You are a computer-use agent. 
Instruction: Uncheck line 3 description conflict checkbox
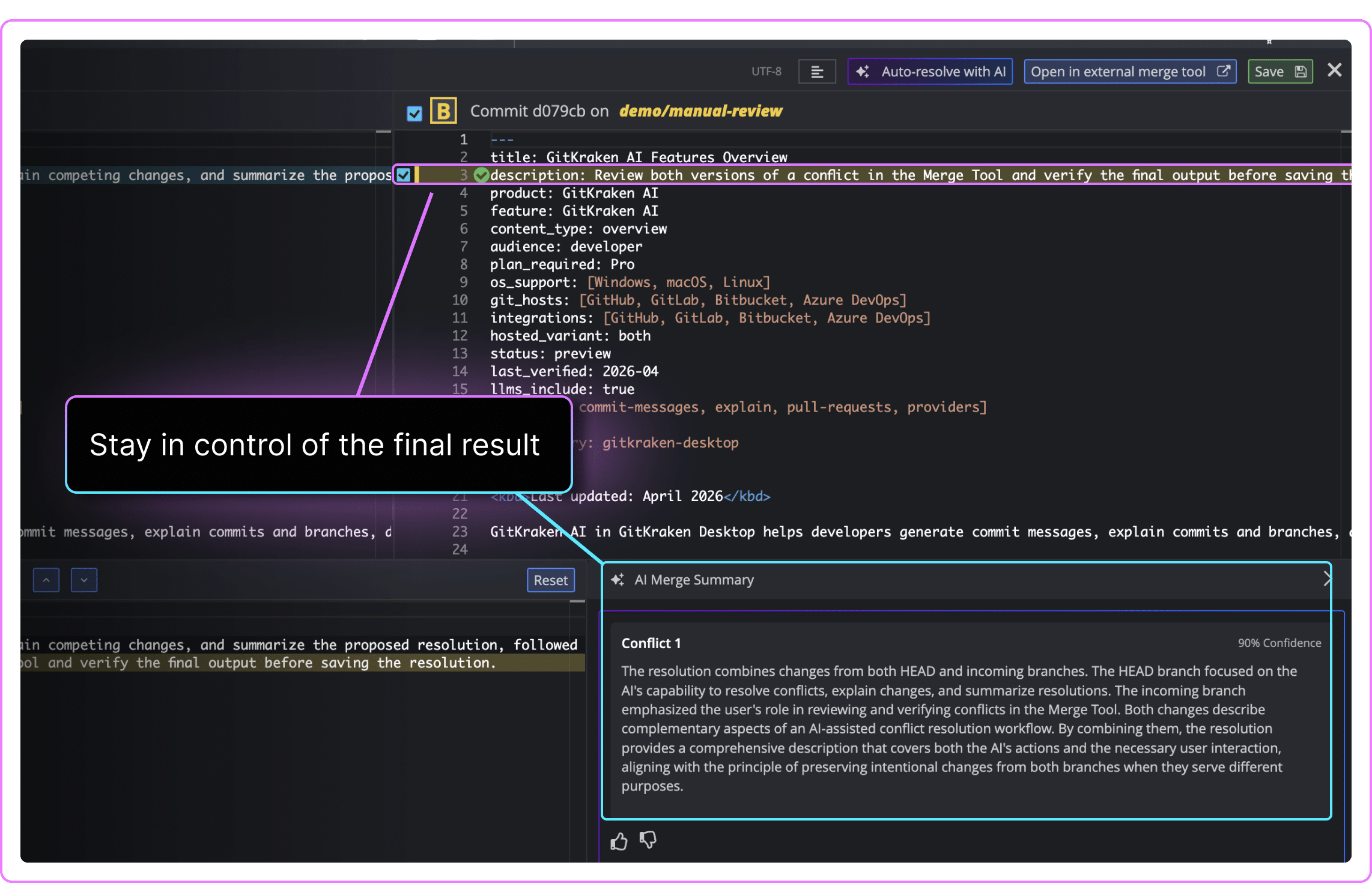403,175
